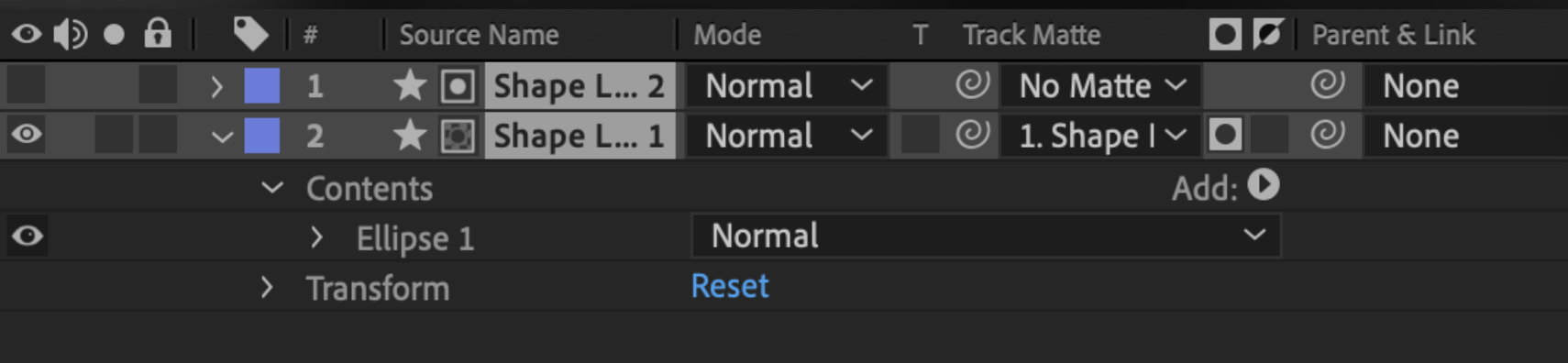Viewport: 1568px width, 363px height.
Task: Open the Track Matte dropdown showing No Matte
Action: tap(1101, 86)
